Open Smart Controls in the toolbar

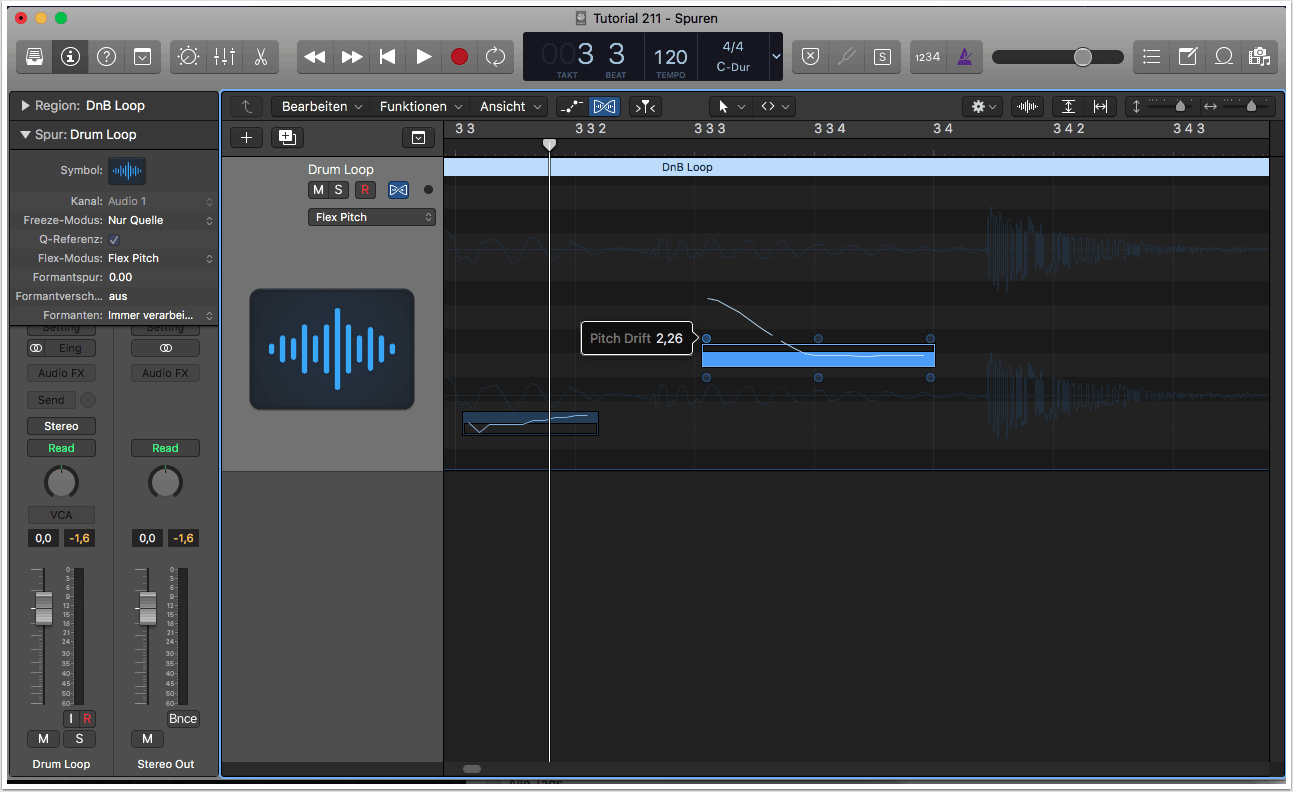tap(188, 57)
